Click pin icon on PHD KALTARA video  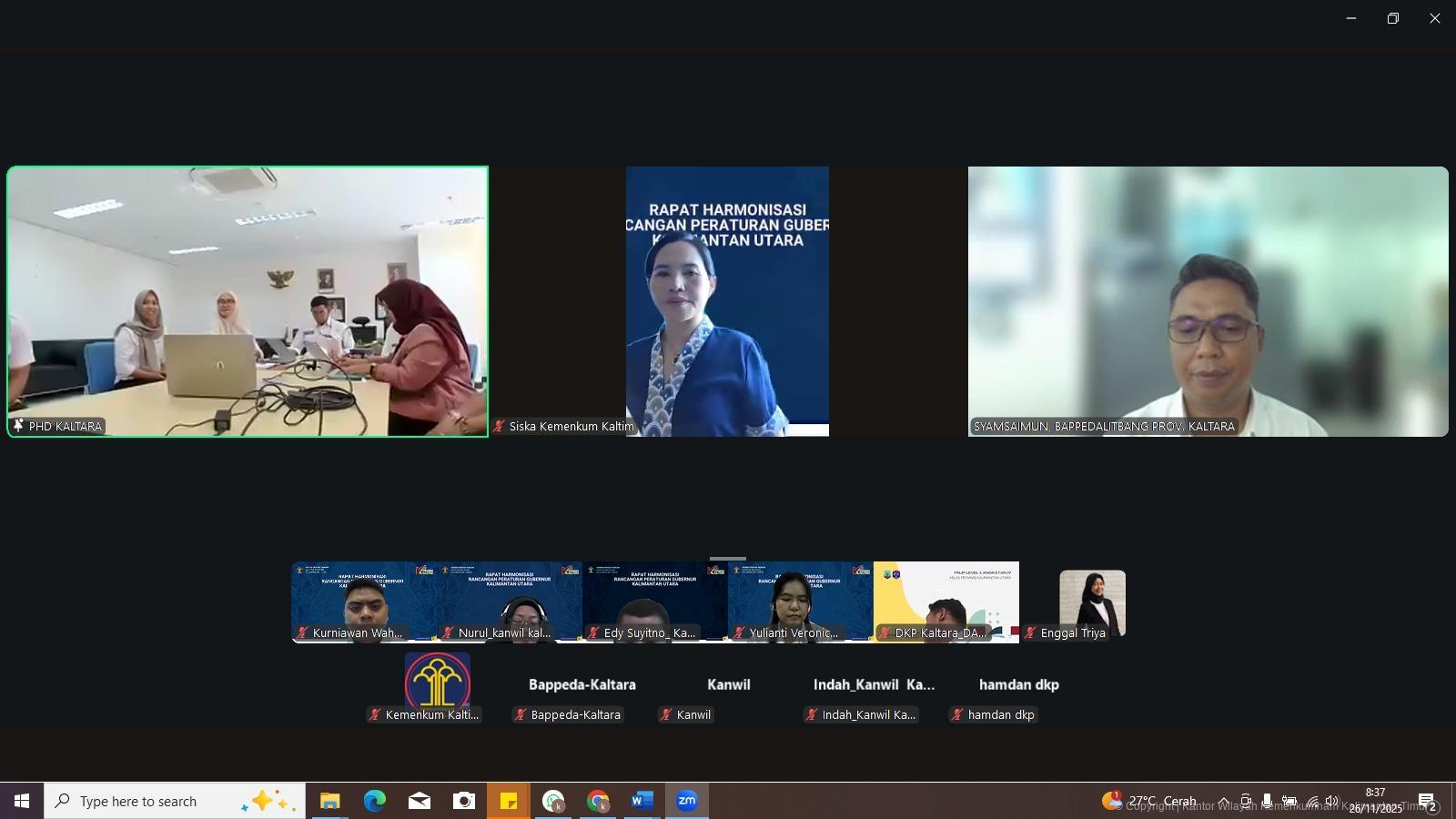coord(18,426)
